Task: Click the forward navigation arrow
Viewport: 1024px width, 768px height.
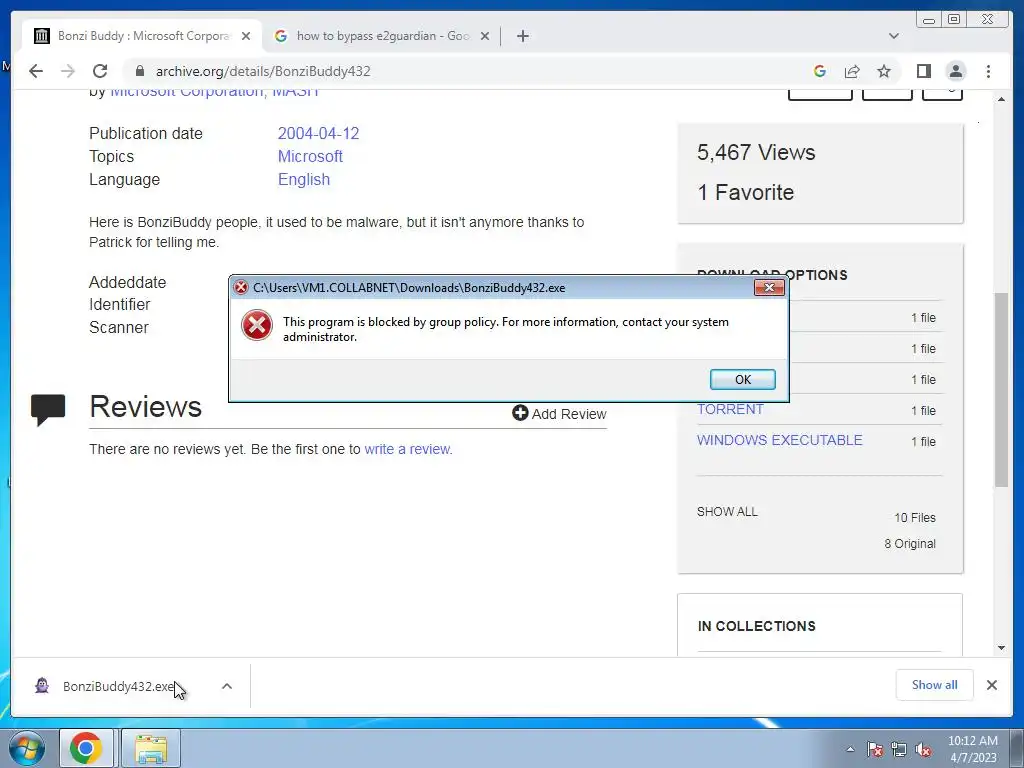Action: tap(68, 71)
